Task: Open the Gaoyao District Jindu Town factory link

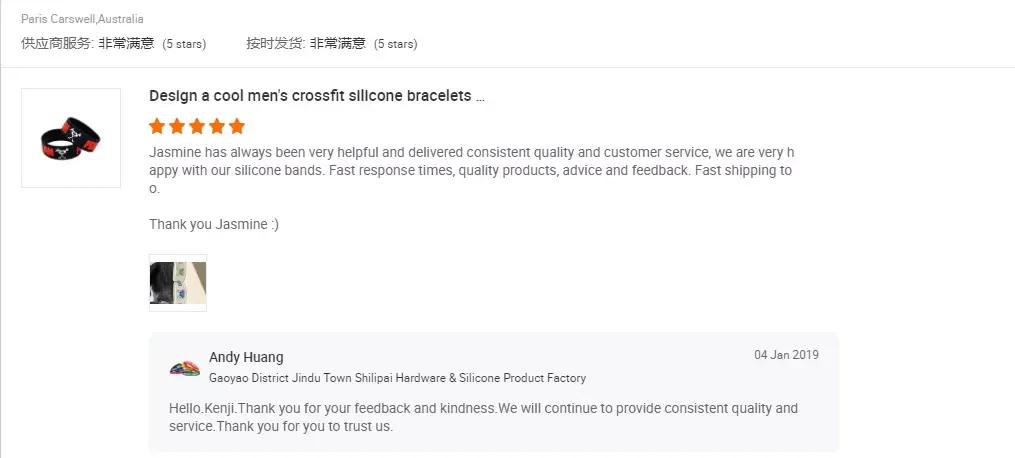Action: point(397,378)
